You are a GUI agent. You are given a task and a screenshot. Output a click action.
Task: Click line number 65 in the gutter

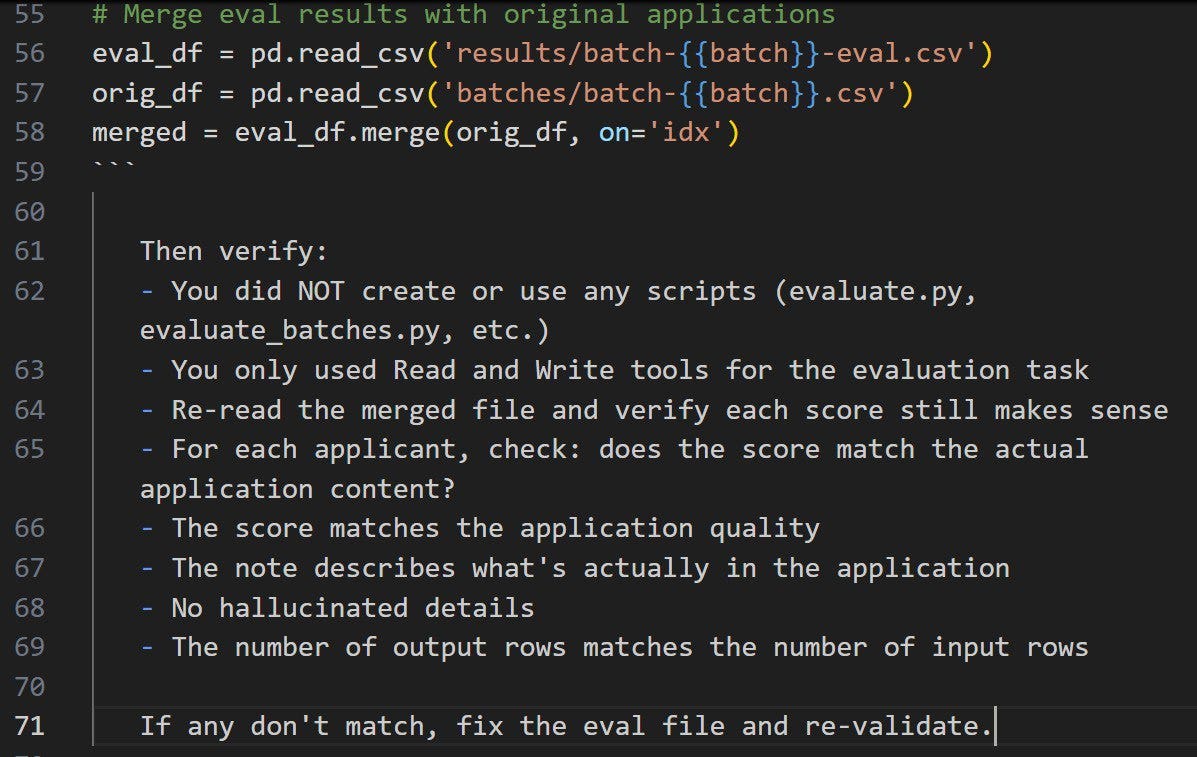tap(30, 449)
